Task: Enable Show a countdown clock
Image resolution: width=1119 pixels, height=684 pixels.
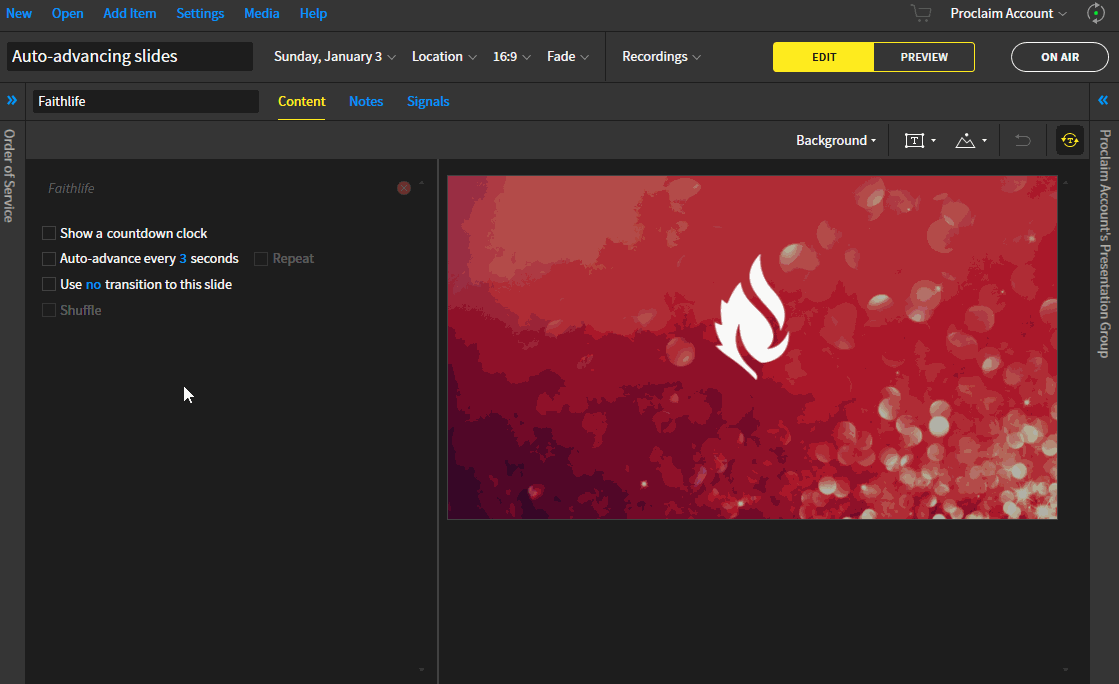Action: [x=49, y=233]
